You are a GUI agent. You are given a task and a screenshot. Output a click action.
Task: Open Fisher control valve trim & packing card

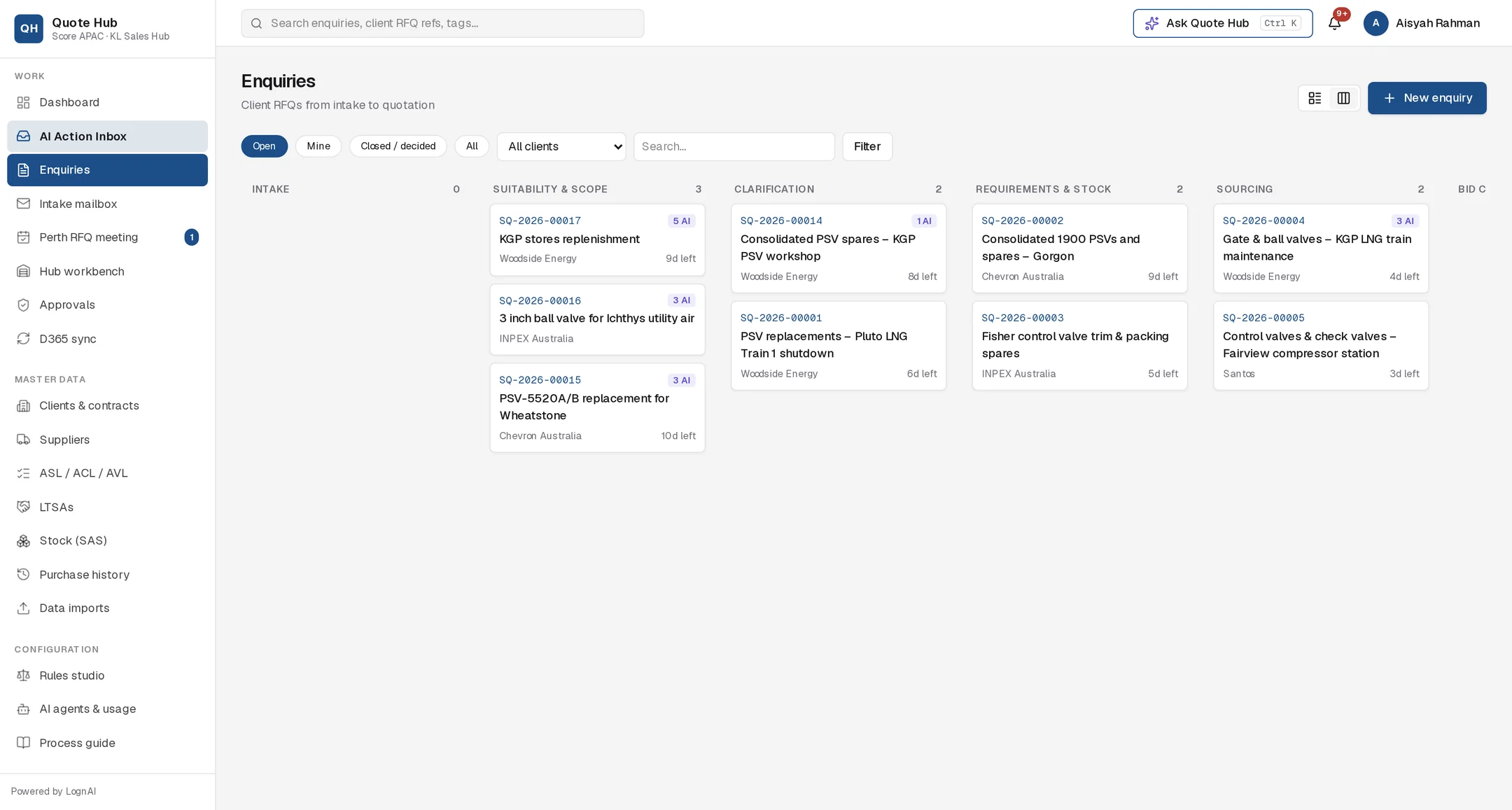(x=1079, y=346)
